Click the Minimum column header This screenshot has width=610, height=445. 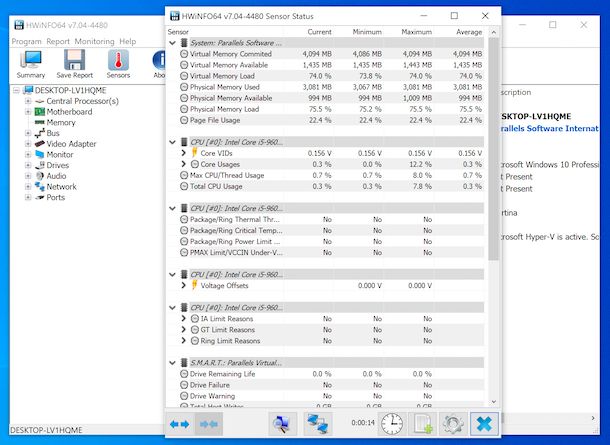(367, 32)
